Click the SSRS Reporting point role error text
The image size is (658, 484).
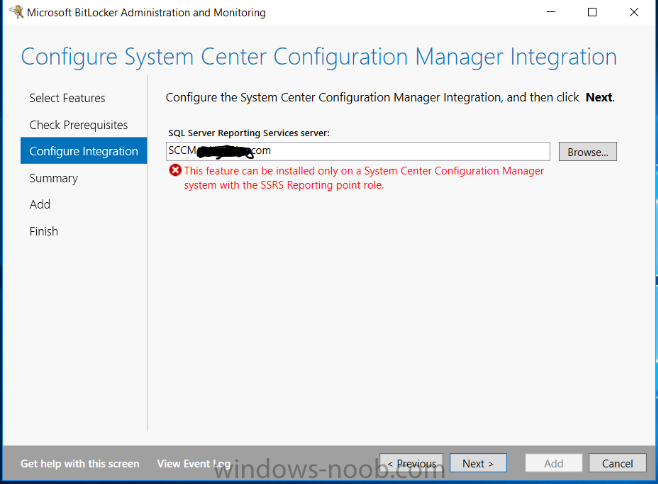coord(363,178)
